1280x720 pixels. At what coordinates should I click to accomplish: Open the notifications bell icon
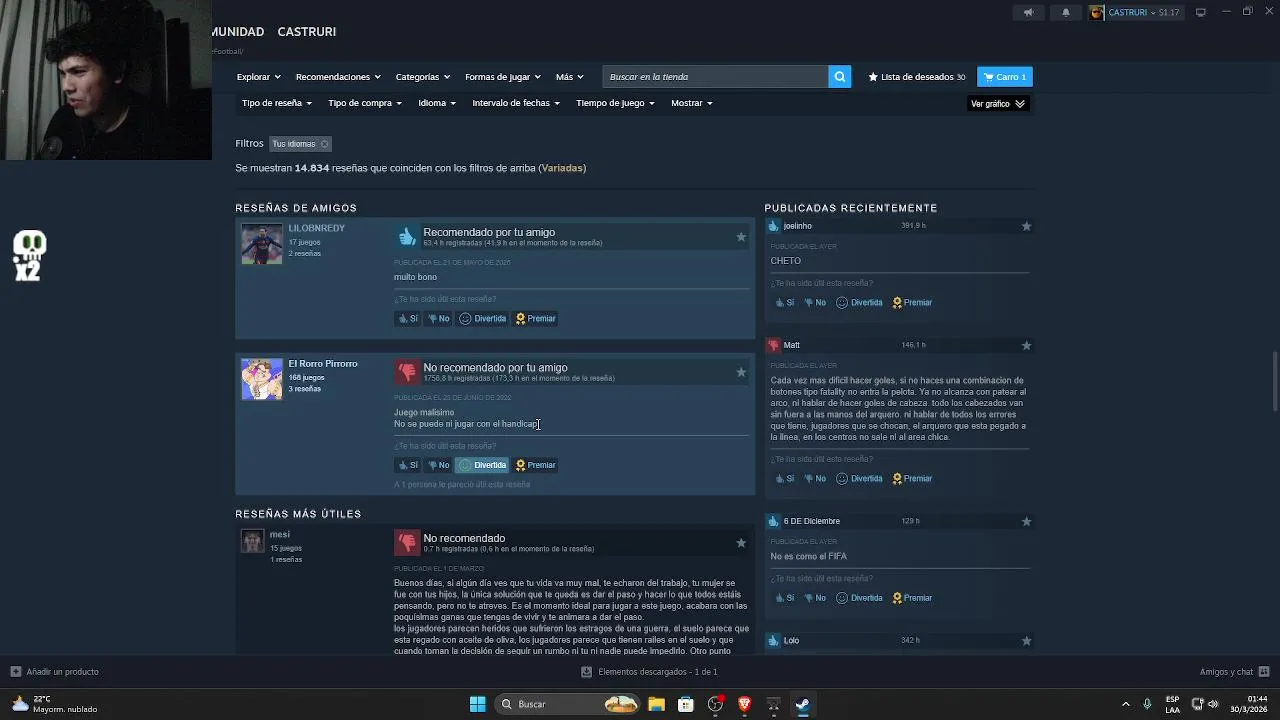coord(1065,12)
